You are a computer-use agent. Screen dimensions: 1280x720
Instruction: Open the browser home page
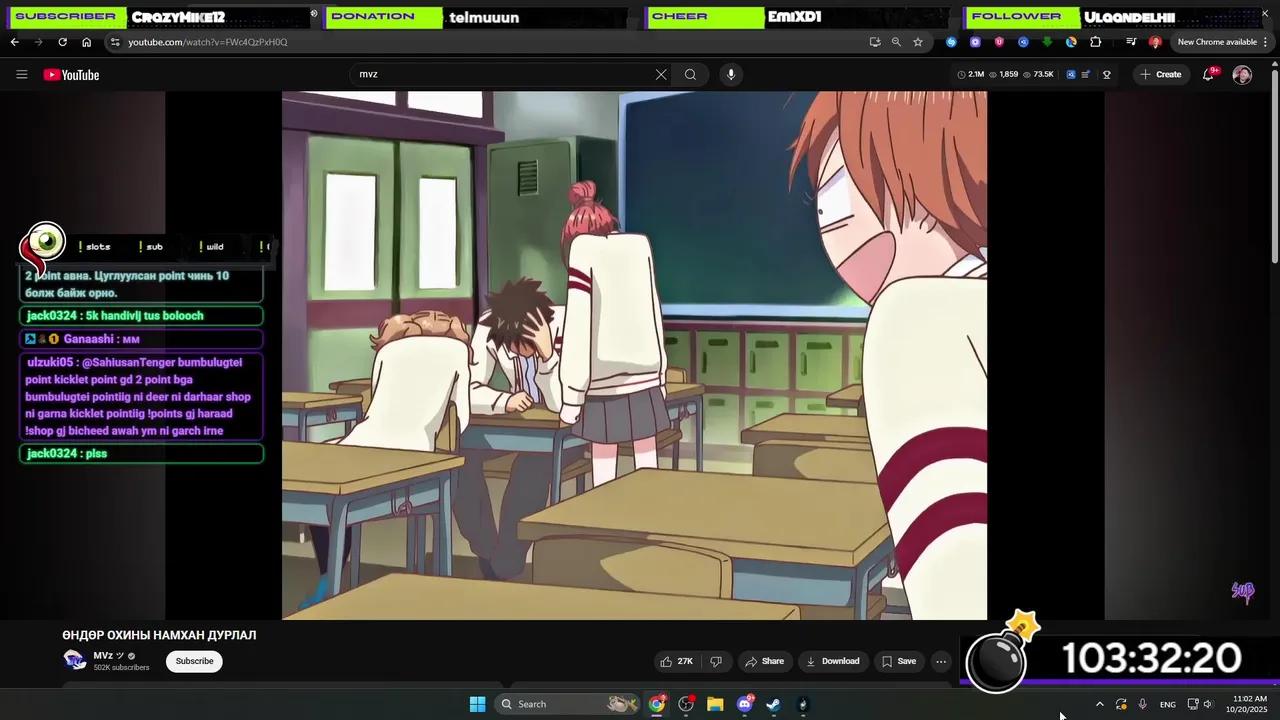point(86,42)
